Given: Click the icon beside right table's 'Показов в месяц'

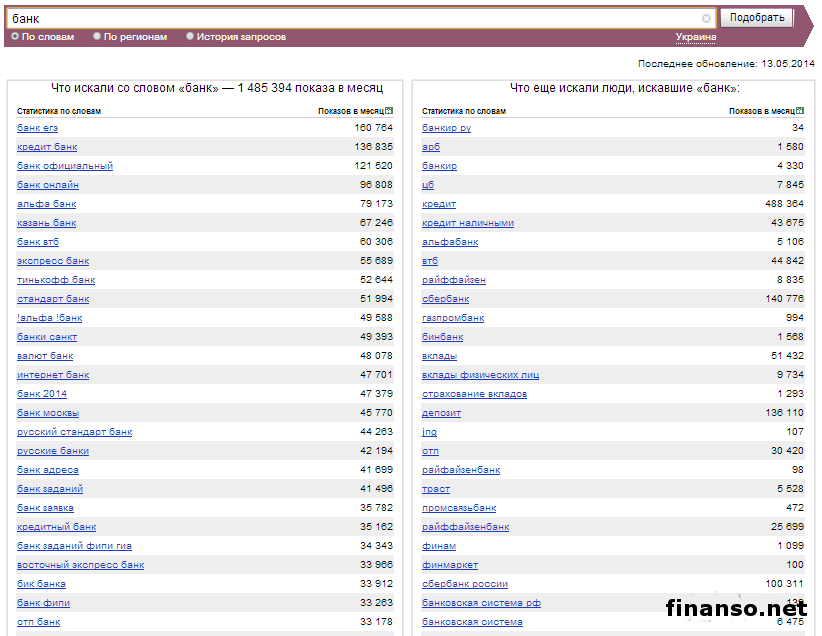Looking at the screenshot, I should (800, 111).
